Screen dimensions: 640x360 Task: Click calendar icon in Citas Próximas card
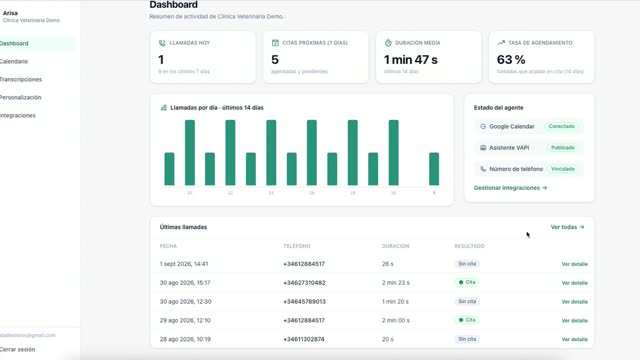275,43
